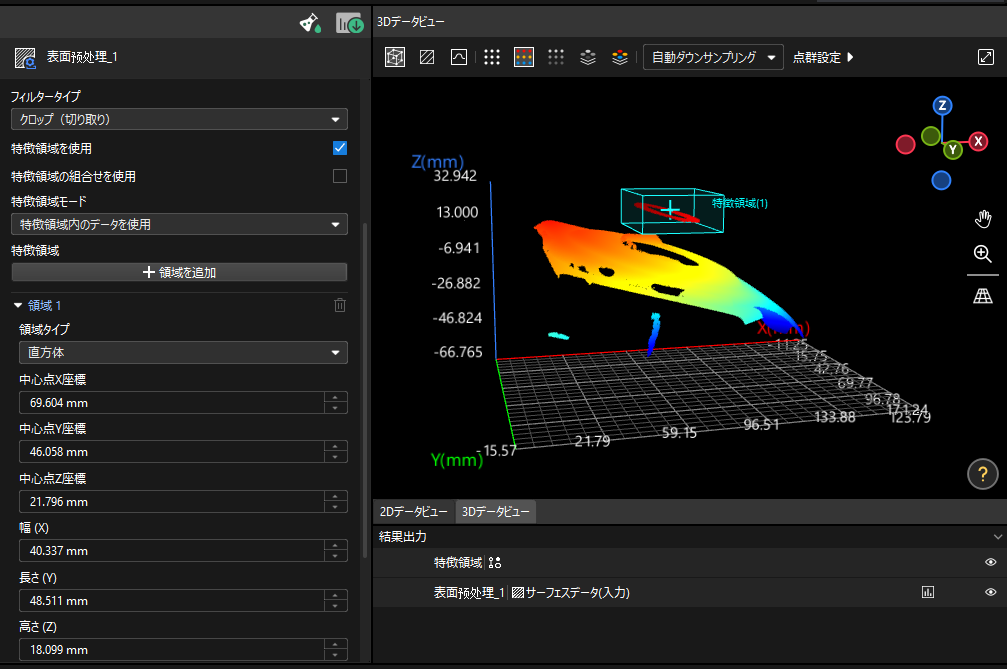This screenshot has height=669, width=1007.
Task: Click the gray layered stack icon
Action: click(588, 57)
